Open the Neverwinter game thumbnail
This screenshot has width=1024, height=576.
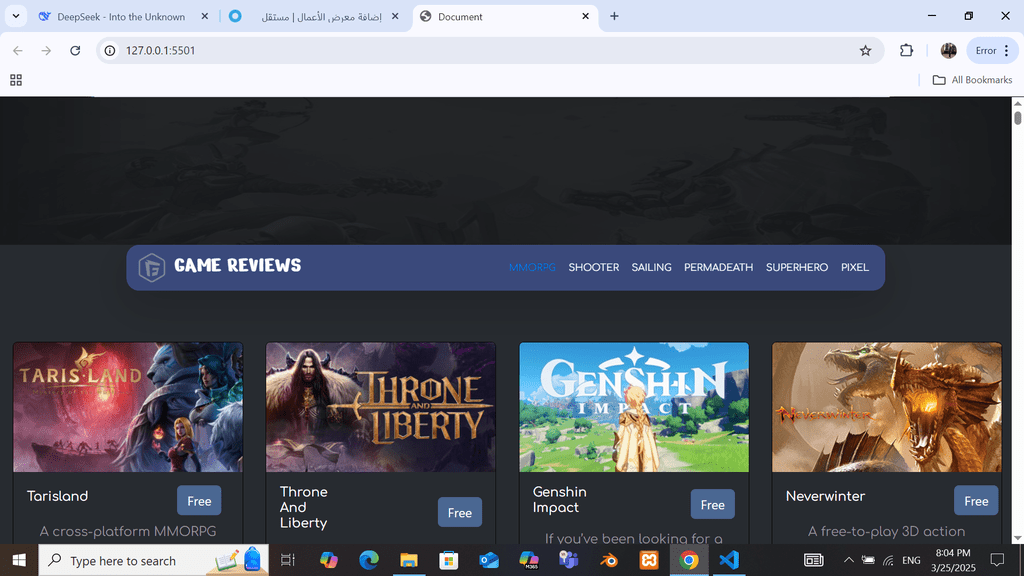[x=886, y=407]
